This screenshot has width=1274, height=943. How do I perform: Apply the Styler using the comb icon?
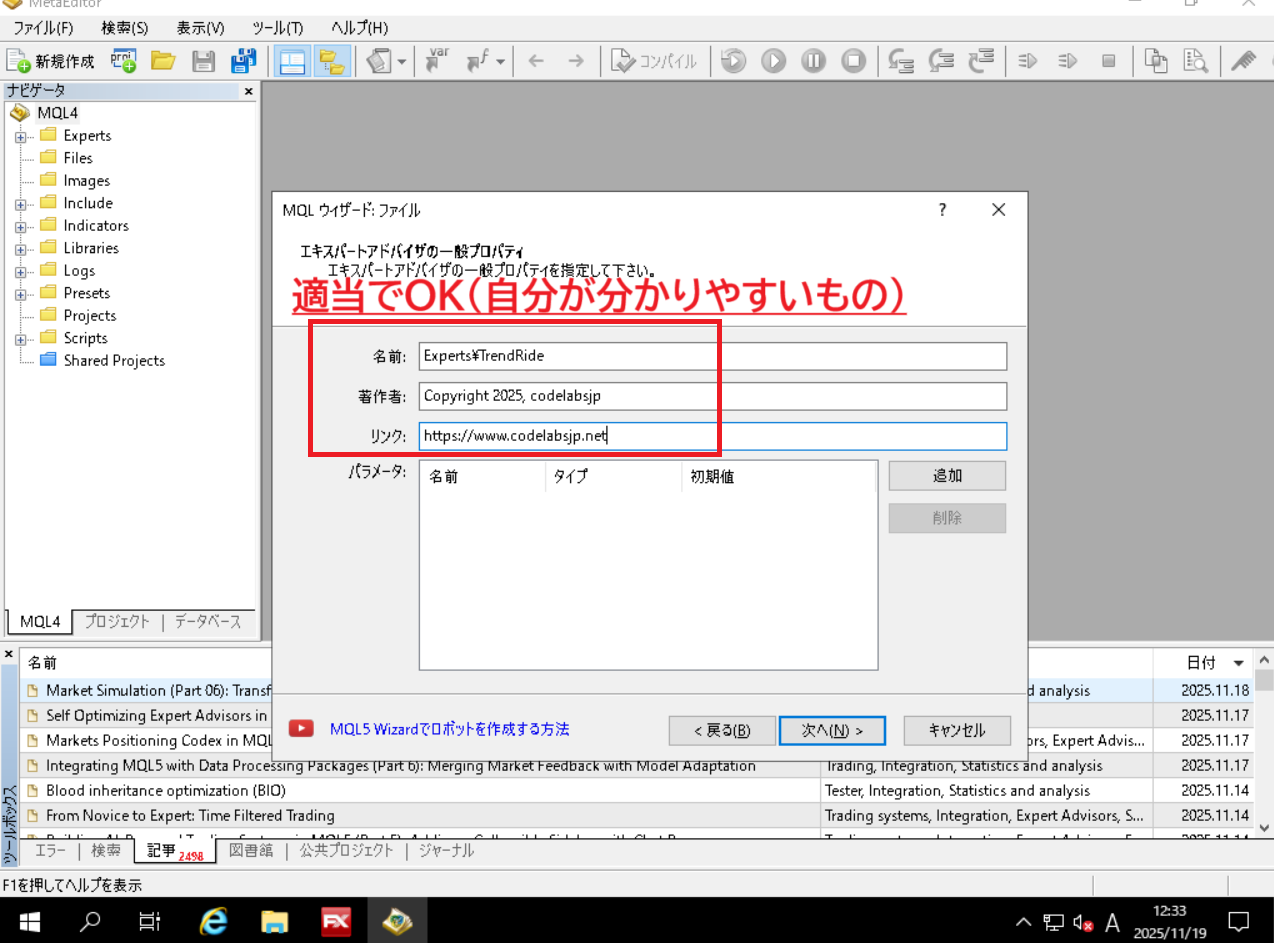1243,60
